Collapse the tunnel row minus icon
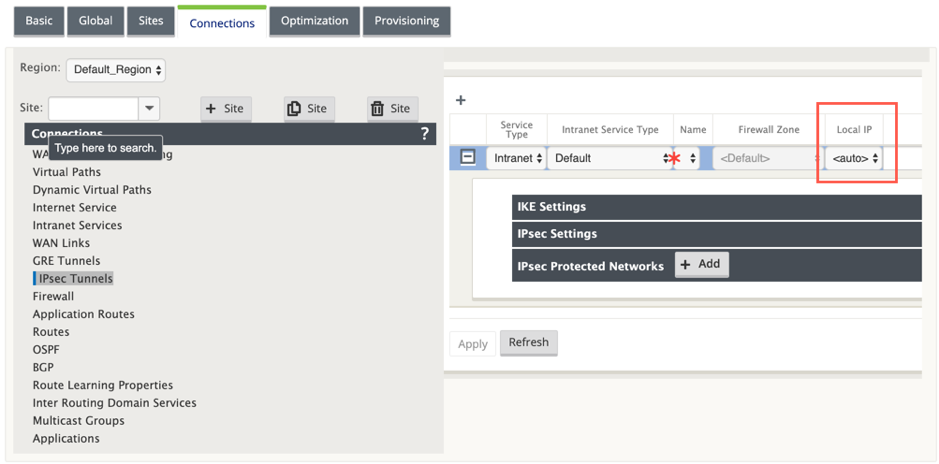The width and height of the screenshot is (939, 464). (x=467, y=157)
